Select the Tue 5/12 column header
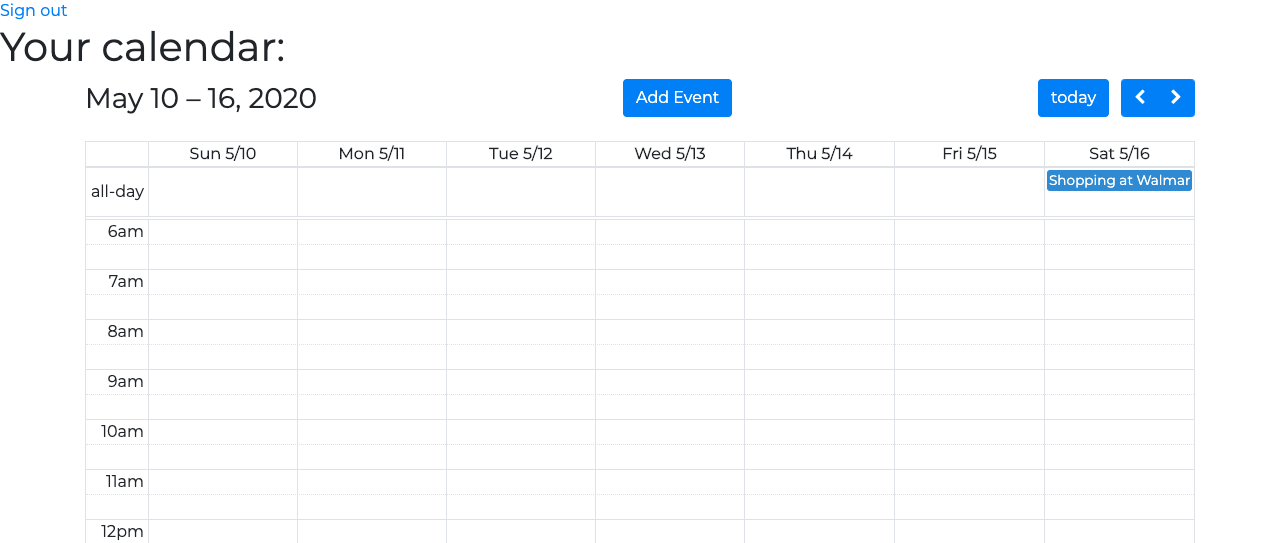 coord(521,154)
